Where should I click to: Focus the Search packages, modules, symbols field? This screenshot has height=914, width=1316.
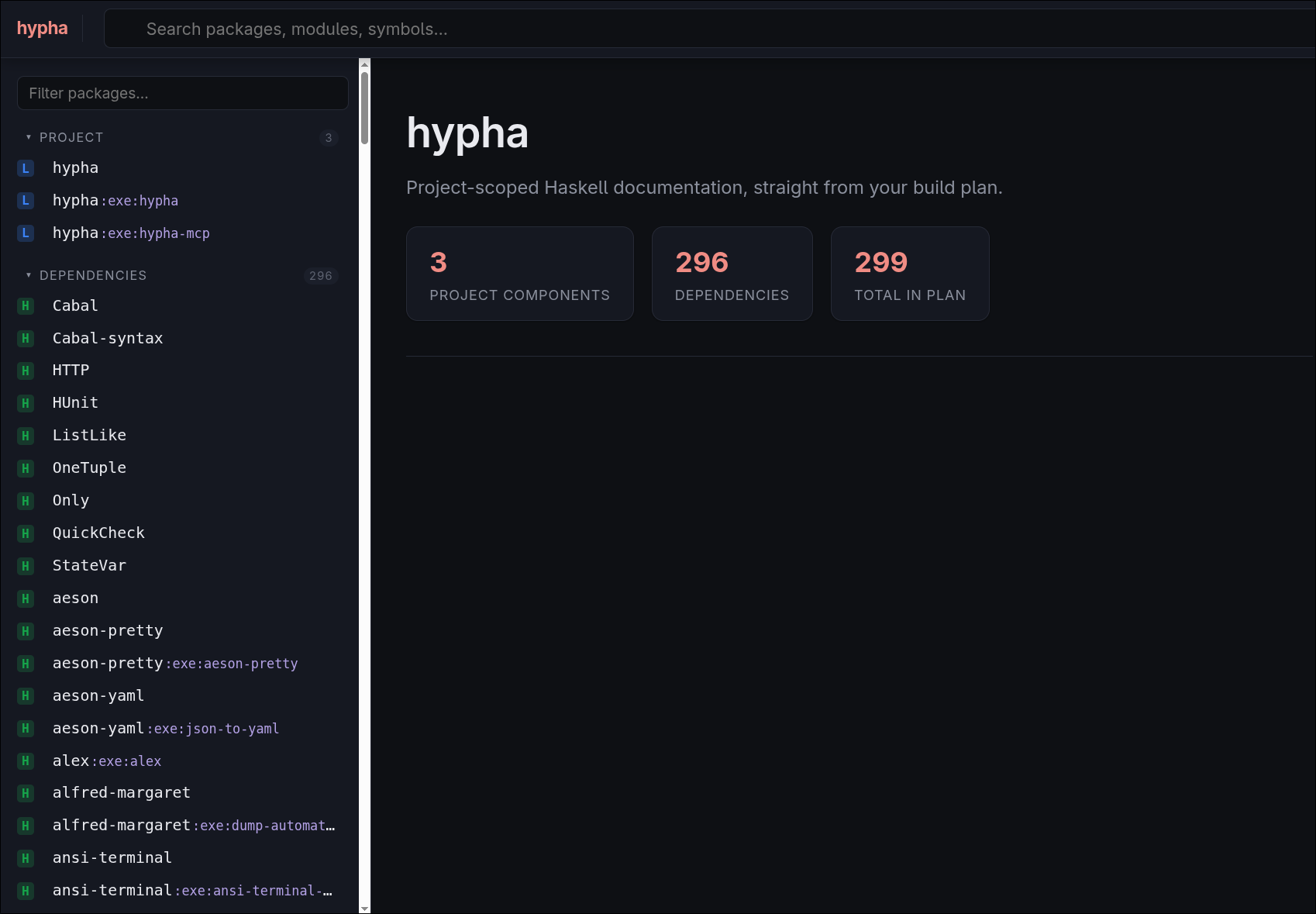point(709,29)
